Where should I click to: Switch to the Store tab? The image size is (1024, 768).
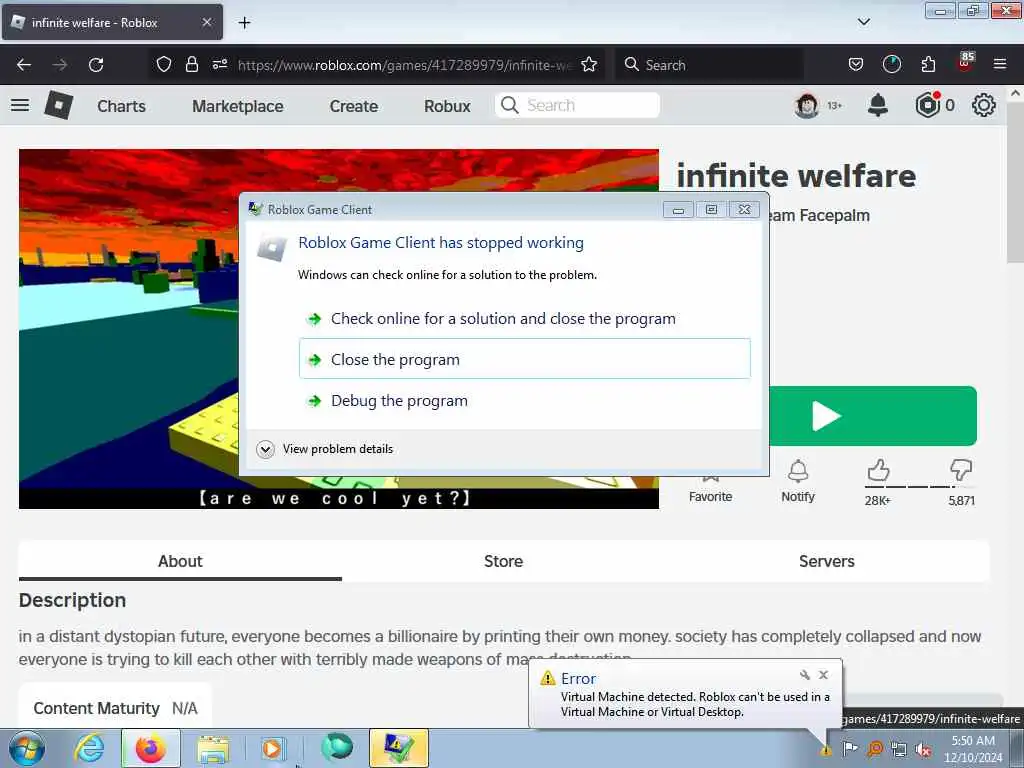click(504, 561)
